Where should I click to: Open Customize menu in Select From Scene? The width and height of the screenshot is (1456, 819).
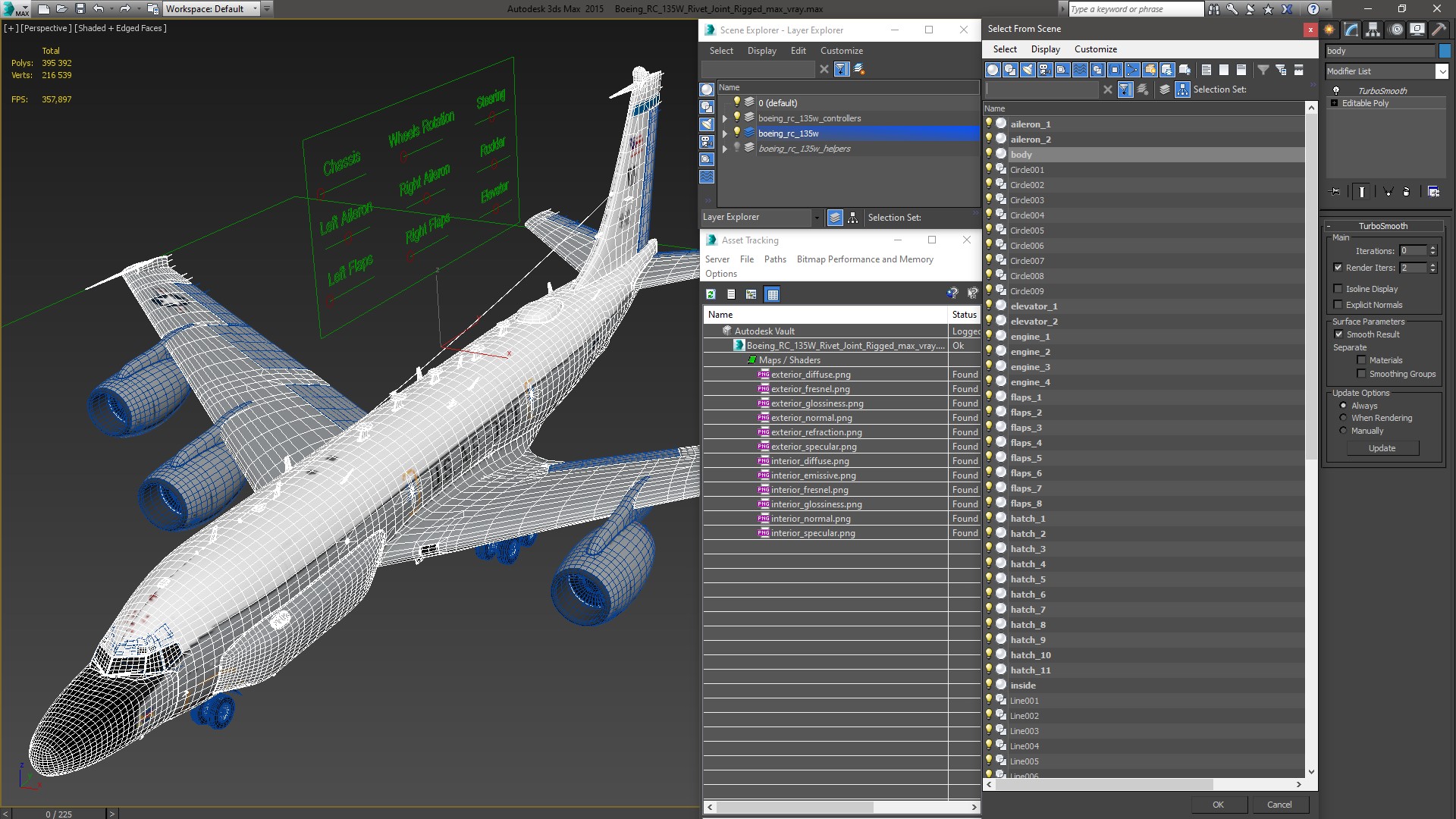pyautogui.click(x=1095, y=49)
